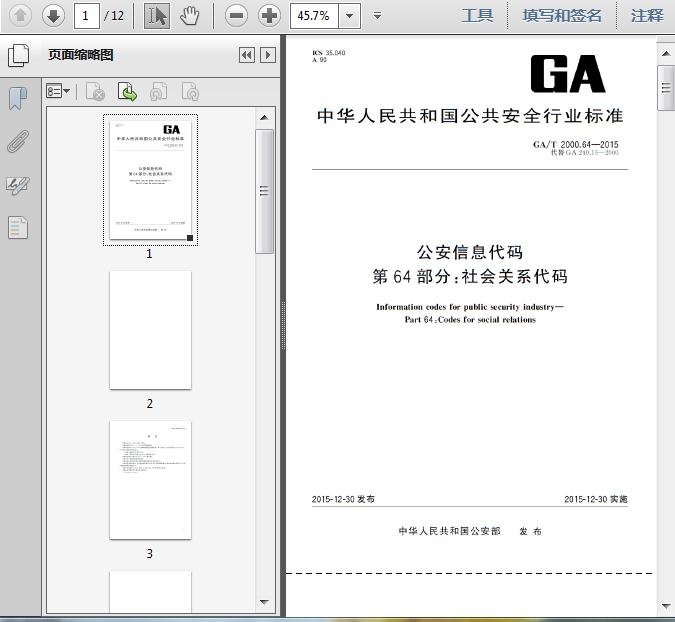Click the text 第 64 部分:社会关系代码
The height and width of the screenshot is (622, 675).
470,276
